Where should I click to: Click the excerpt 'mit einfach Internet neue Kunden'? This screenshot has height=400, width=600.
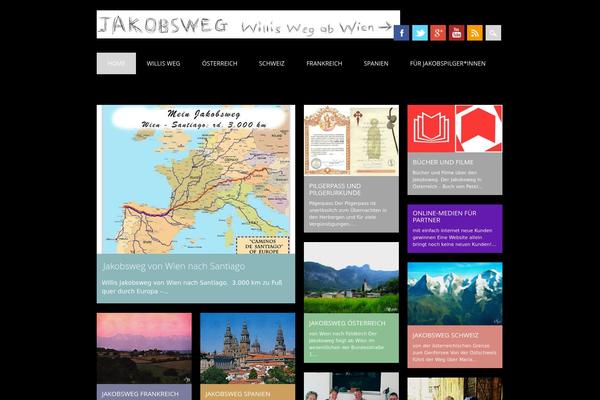coord(455,237)
